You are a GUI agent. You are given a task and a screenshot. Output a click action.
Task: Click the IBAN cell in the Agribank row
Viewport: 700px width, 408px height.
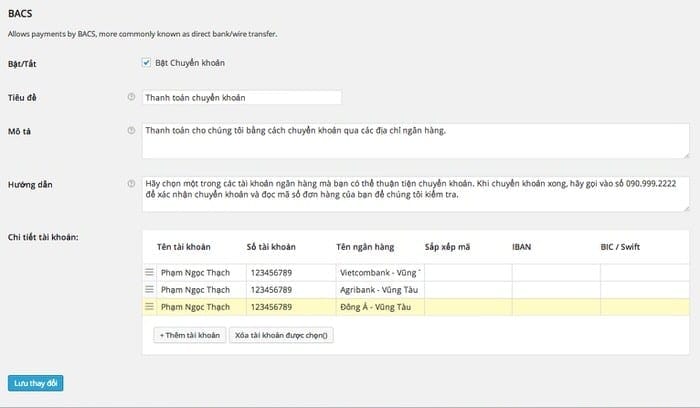coord(557,290)
